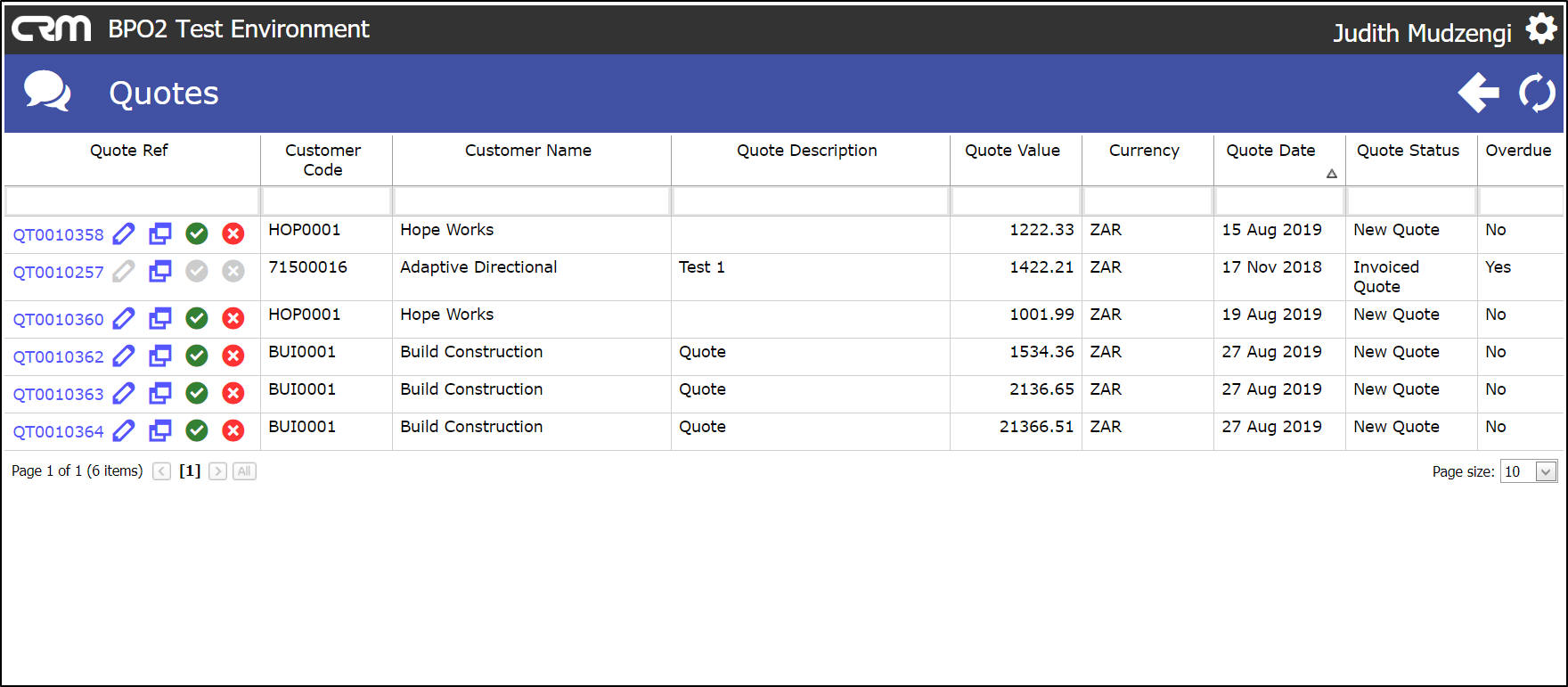Copy quote QT0010360 using the duplicate icon

tap(160, 318)
